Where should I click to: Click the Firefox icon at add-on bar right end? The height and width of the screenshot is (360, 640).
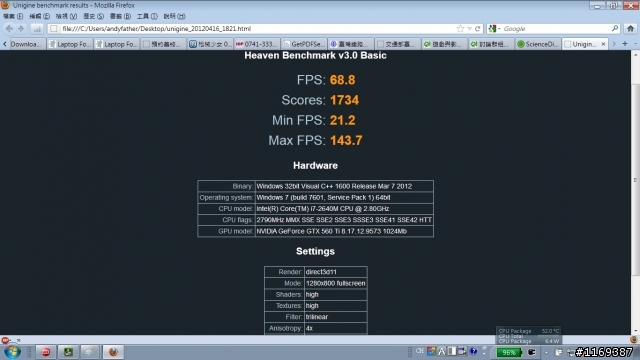(633, 340)
